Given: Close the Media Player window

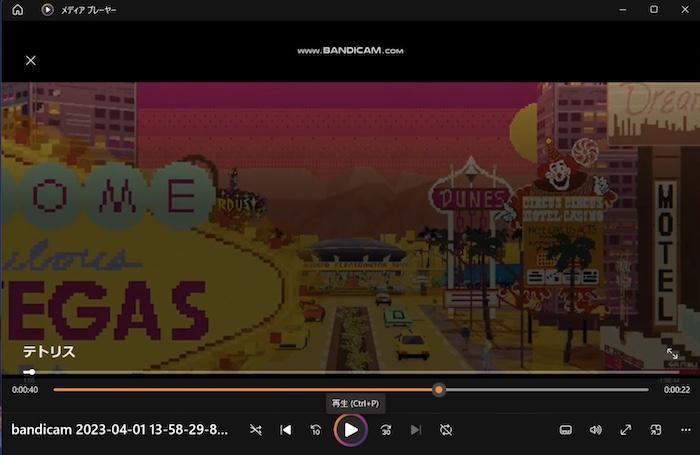Looking at the screenshot, I should 685,9.
